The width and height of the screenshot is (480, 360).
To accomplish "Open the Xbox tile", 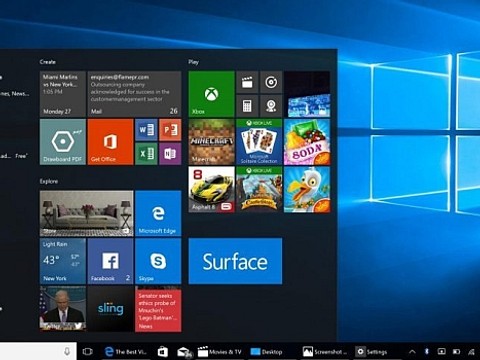I will coord(211,94).
